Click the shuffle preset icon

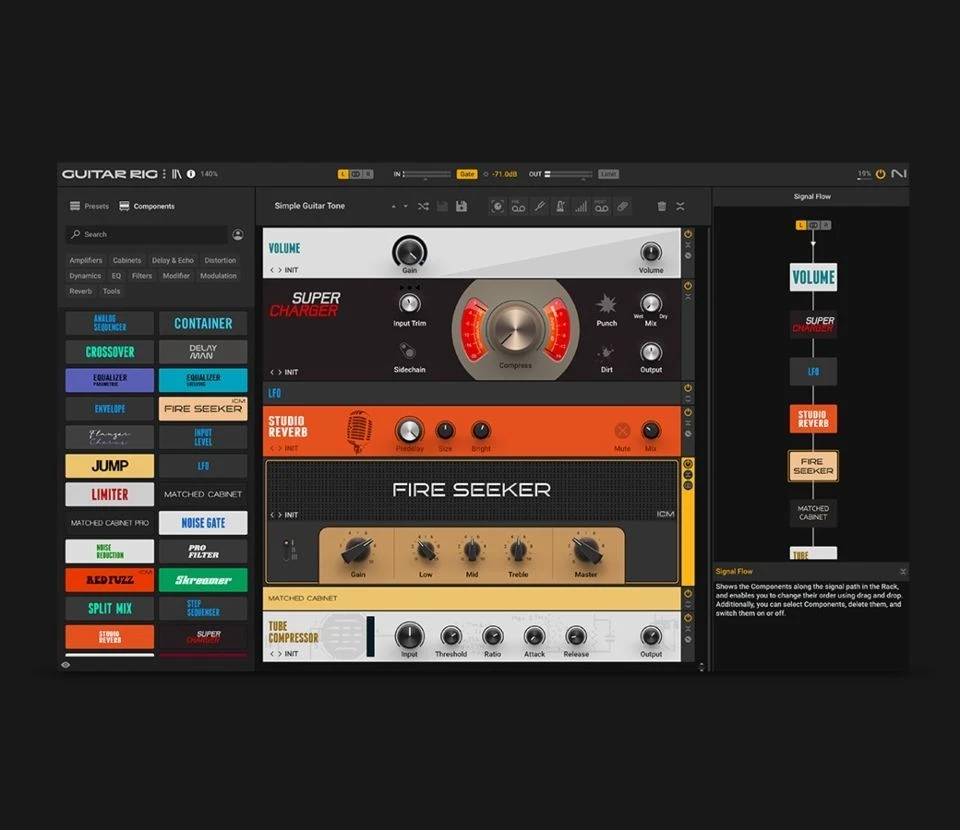pyautogui.click(x=423, y=206)
